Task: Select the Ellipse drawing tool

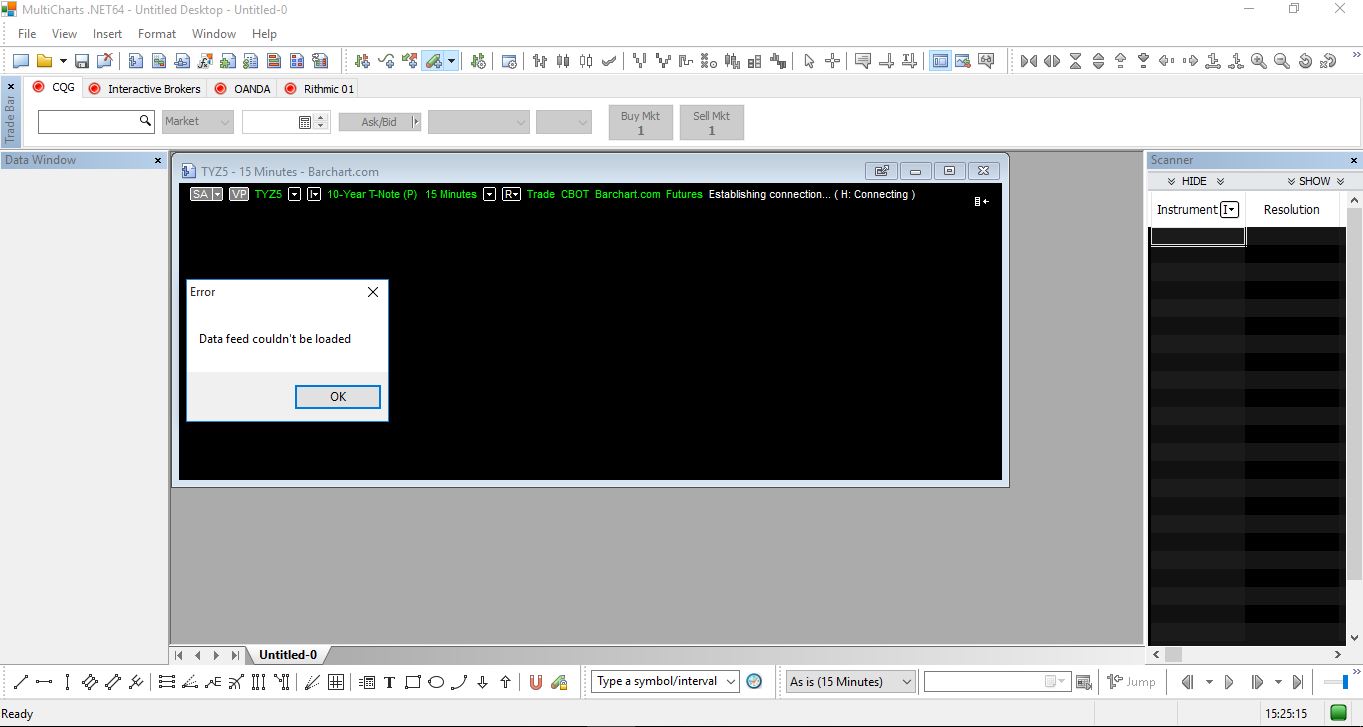Action: coord(436,682)
